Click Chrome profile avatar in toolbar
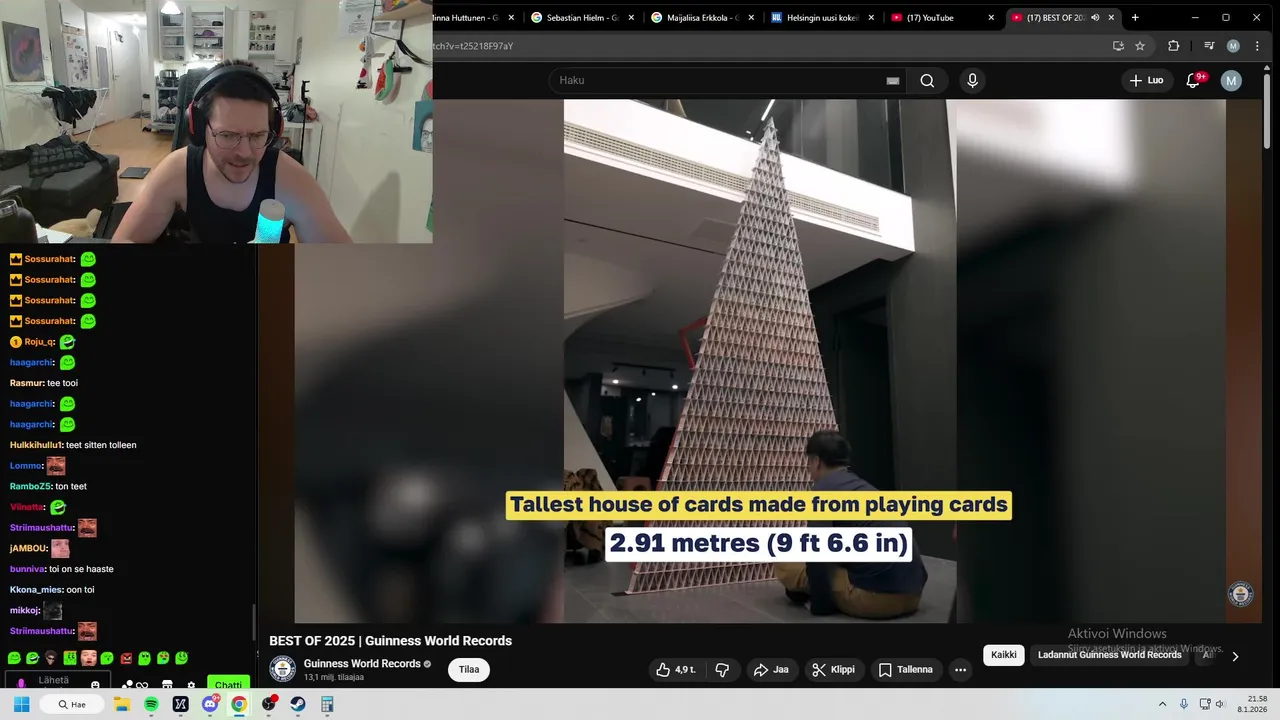 (1233, 46)
